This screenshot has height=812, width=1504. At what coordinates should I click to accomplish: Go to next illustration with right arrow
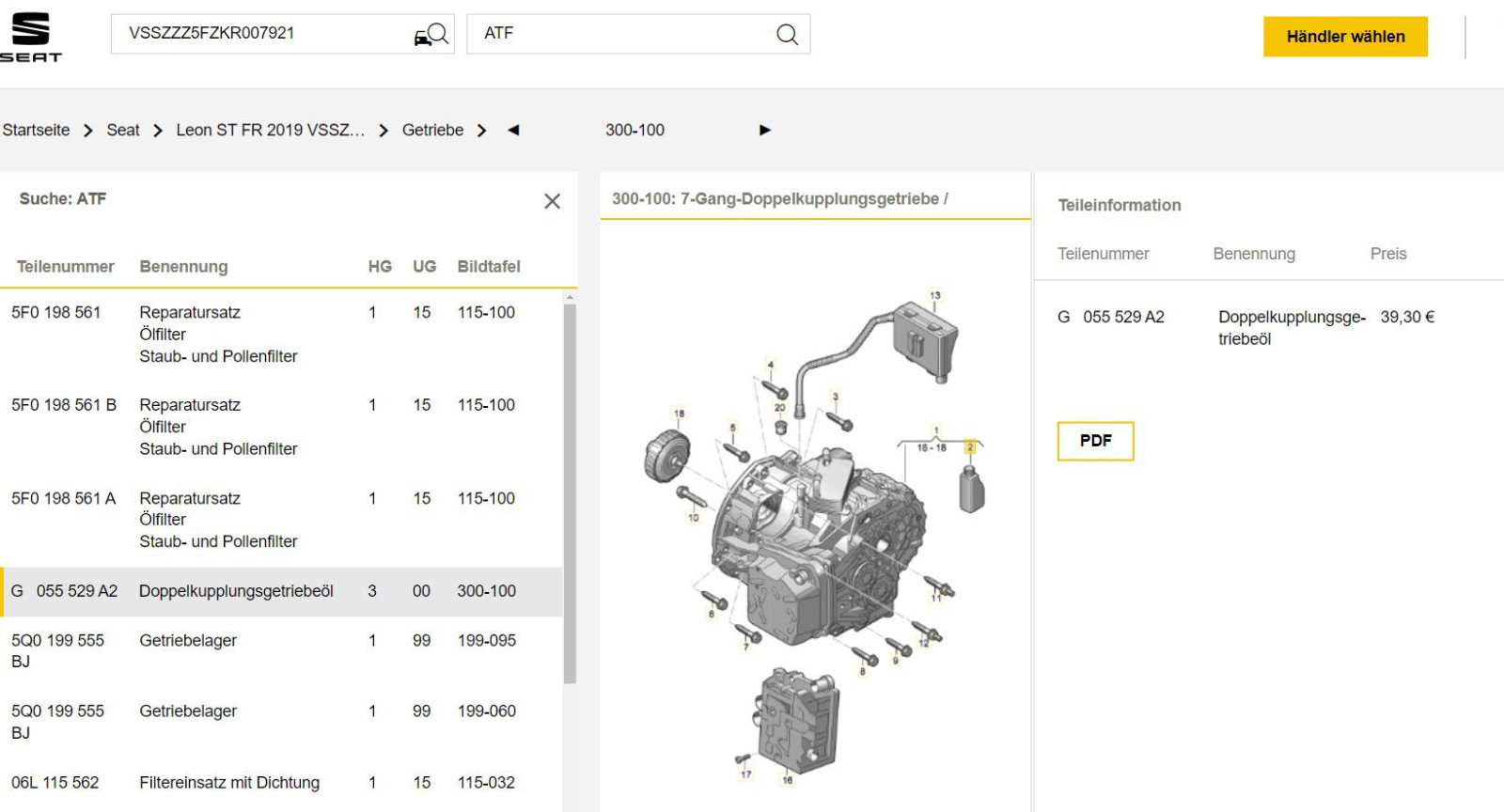(764, 131)
